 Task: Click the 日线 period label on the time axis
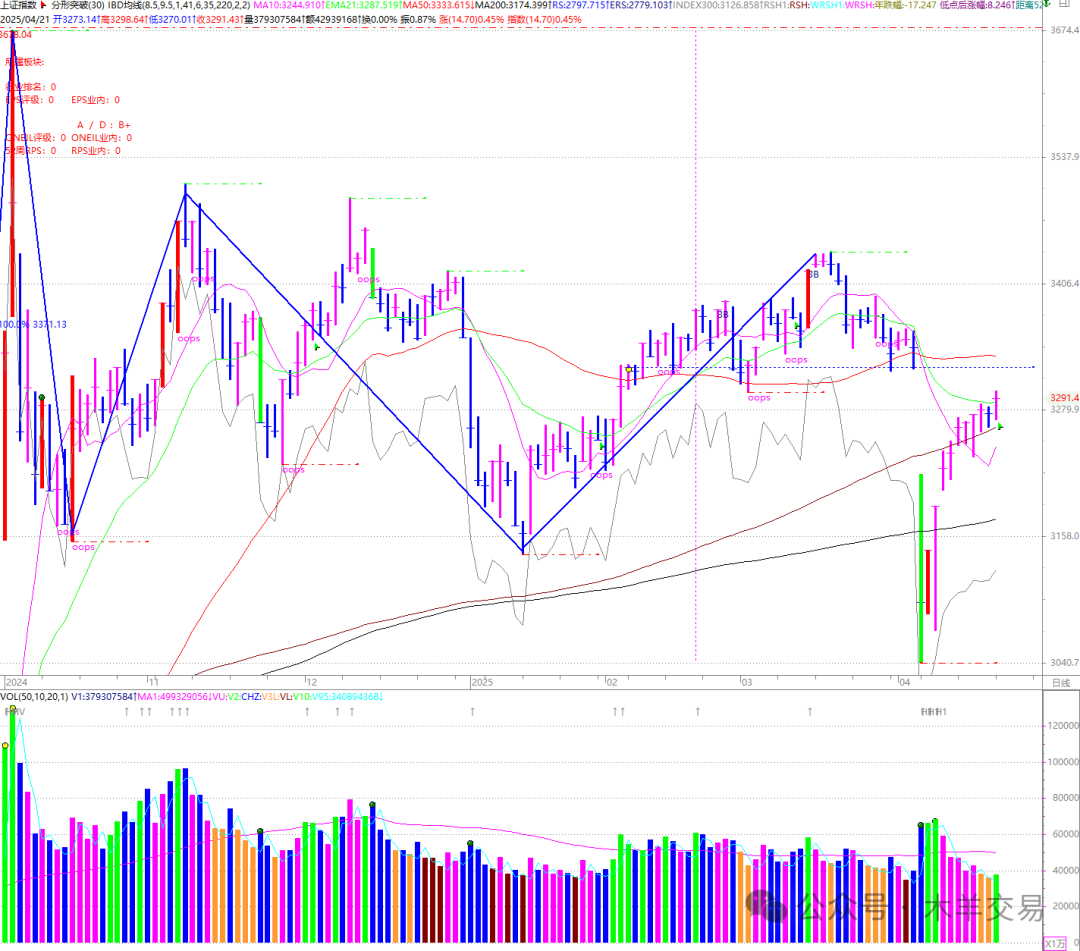tap(1061, 682)
